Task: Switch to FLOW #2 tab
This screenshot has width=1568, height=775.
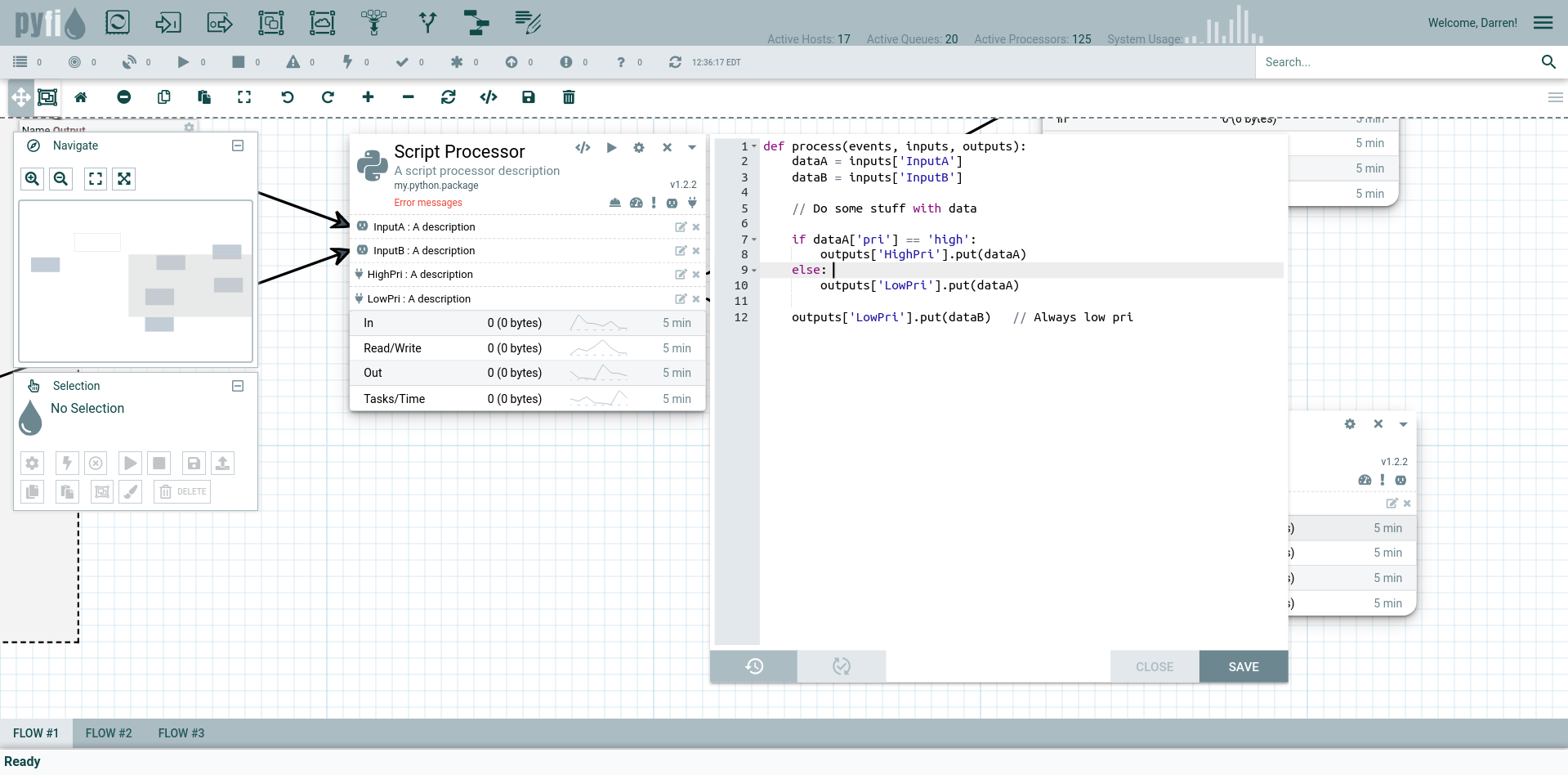Action: pos(109,733)
